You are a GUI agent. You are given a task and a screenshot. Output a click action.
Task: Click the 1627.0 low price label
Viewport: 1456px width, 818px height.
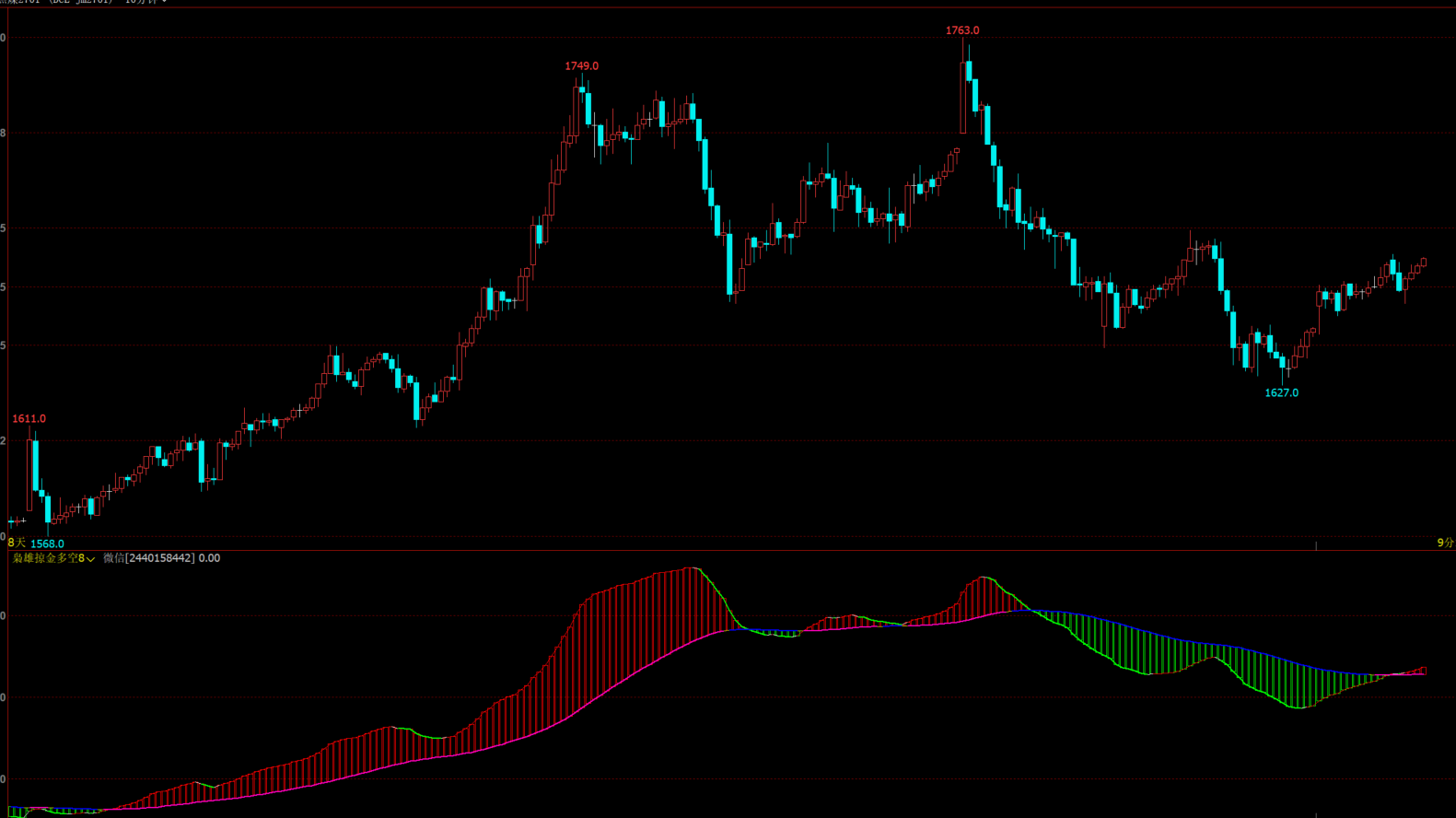[1281, 393]
